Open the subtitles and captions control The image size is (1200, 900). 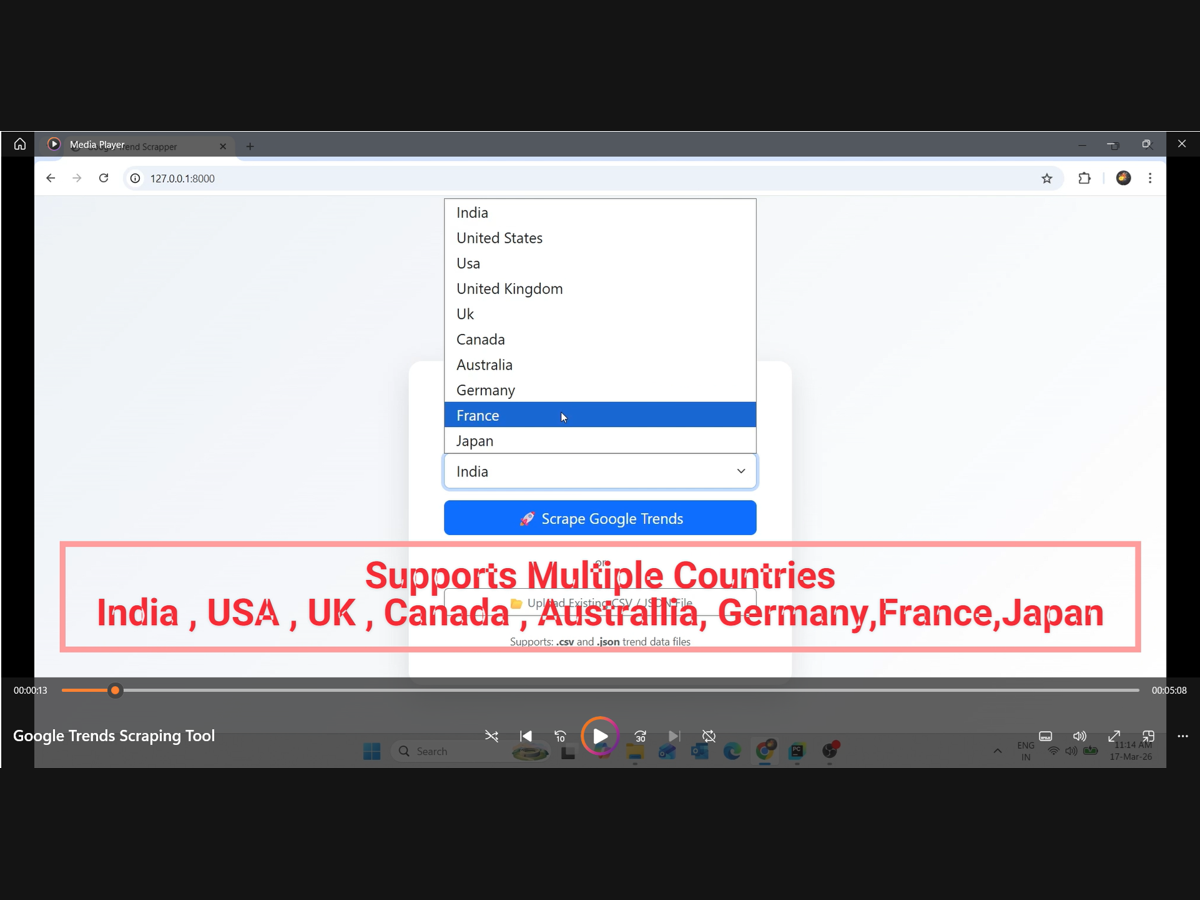[x=1045, y=736]
